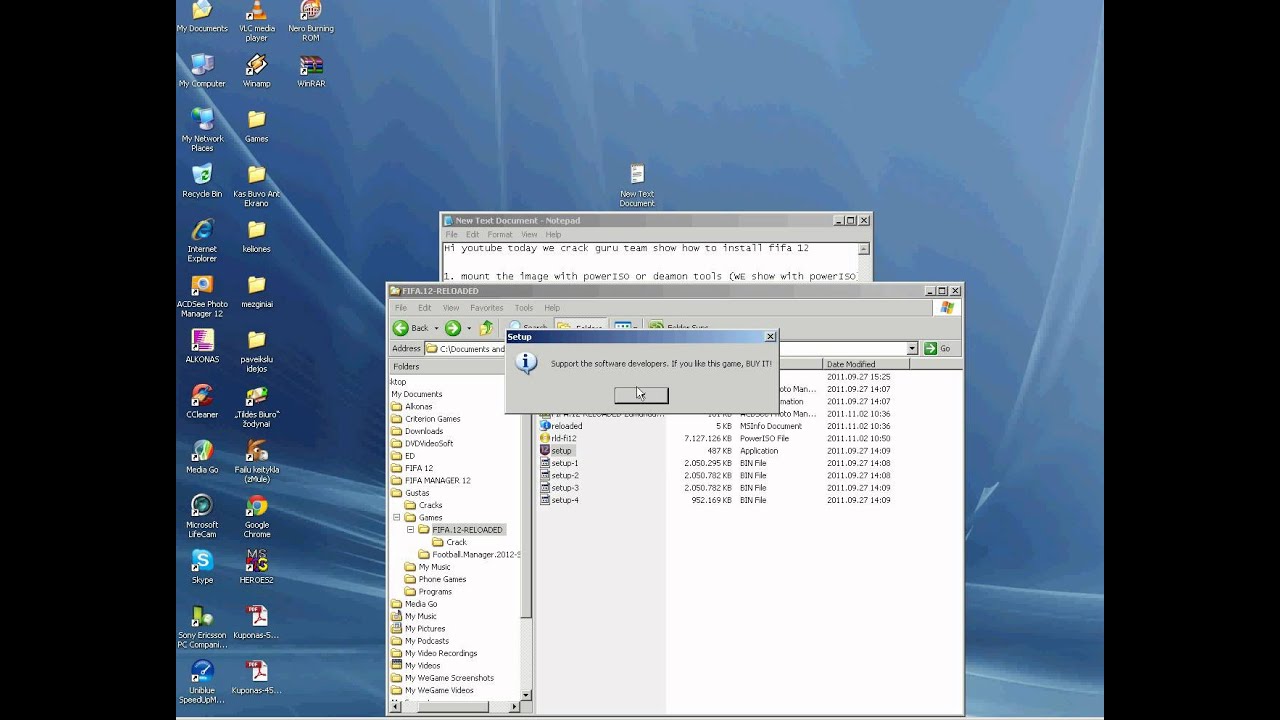Select the Internet Explorer desktop icon

(202, 240)
